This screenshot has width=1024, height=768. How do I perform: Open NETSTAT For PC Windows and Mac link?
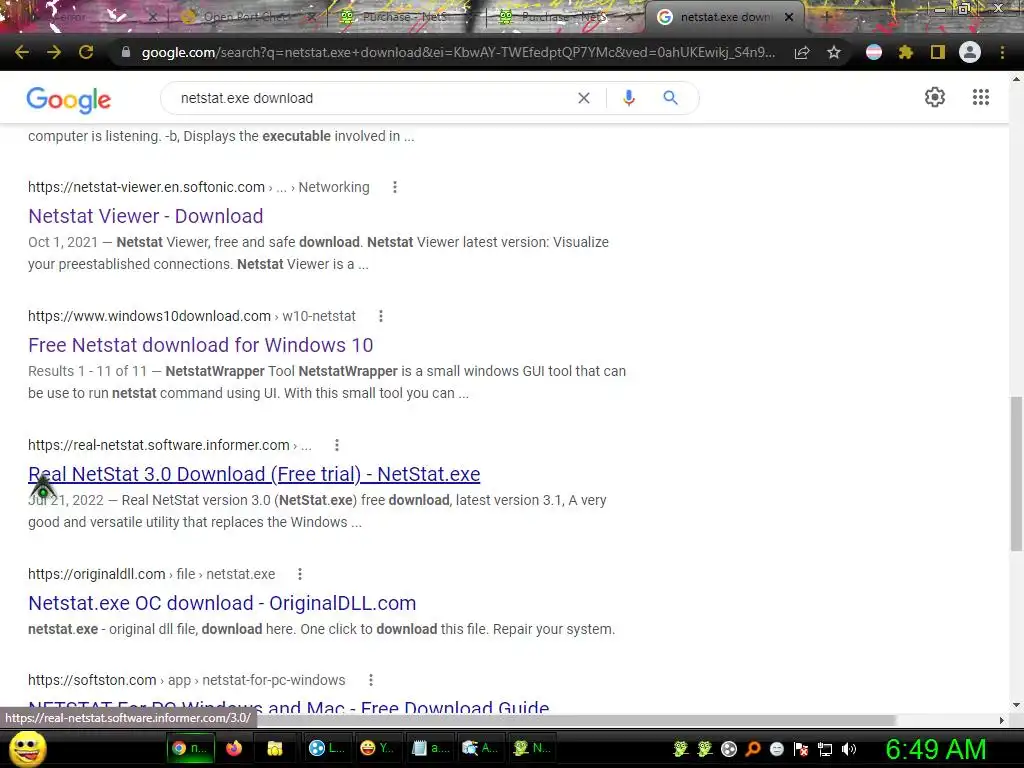click(x=289, y=707)
